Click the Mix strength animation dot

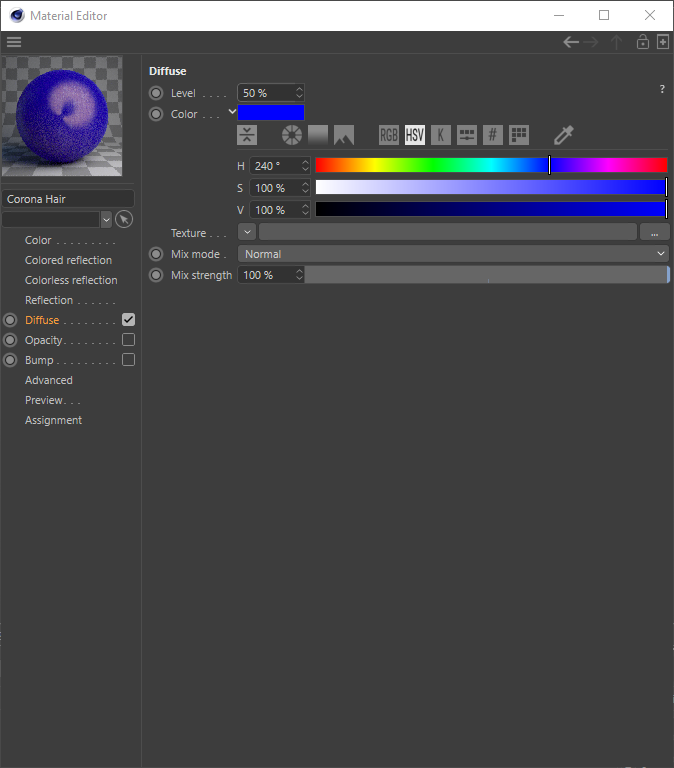(156, 275)
